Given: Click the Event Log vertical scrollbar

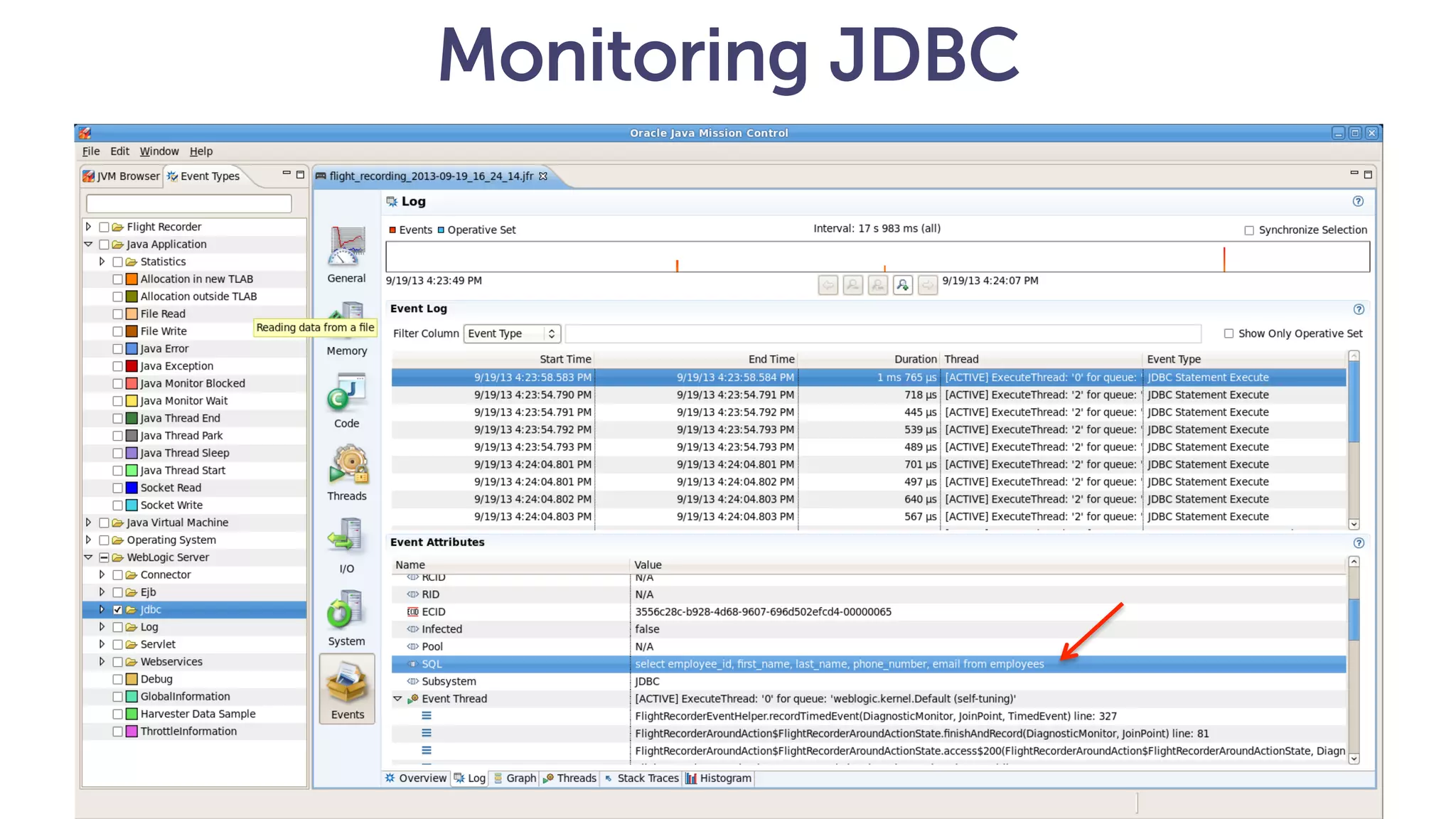Looking at the screenshot, I should 1354,441.
